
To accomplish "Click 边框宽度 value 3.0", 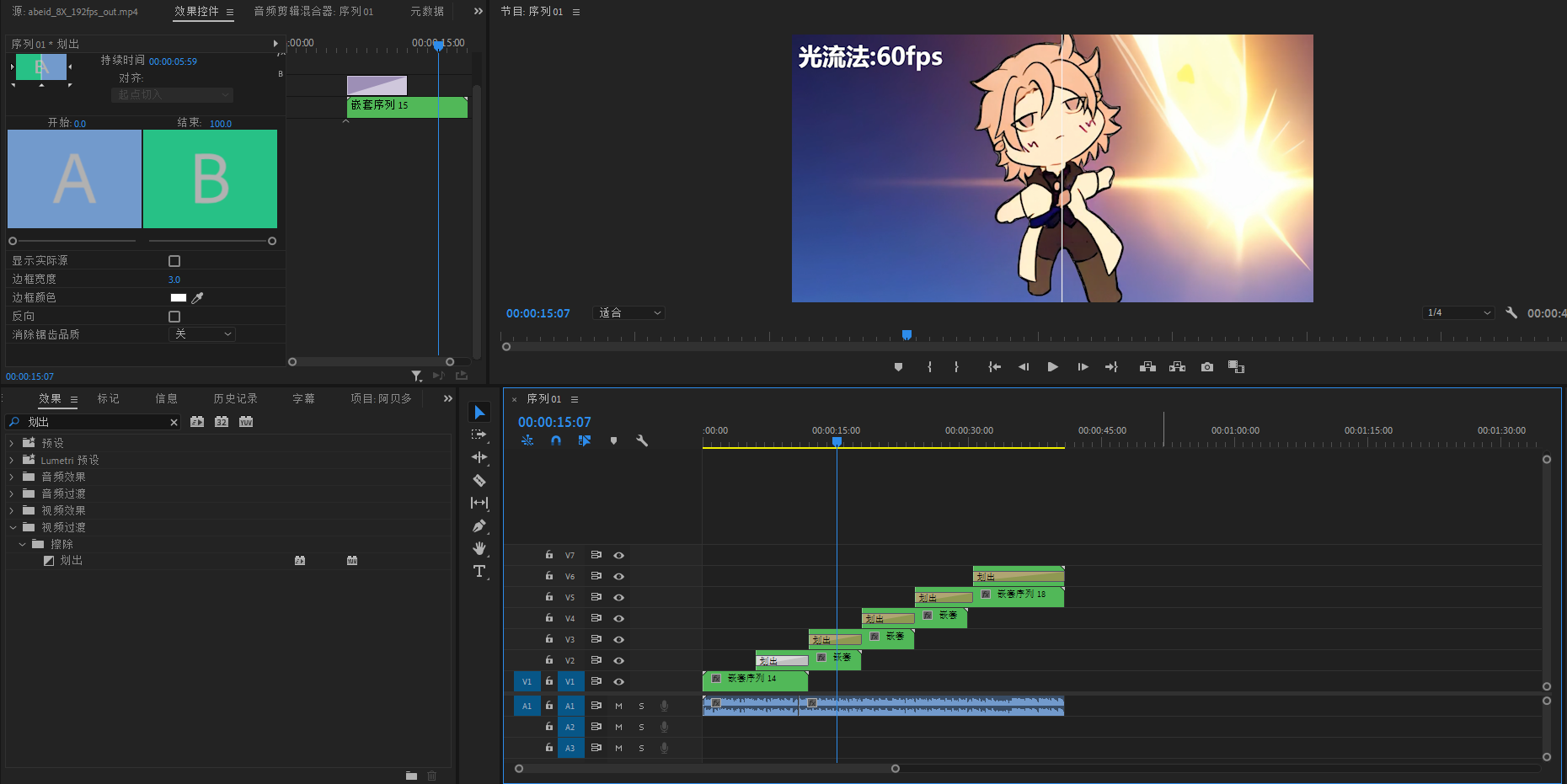I will [174, 280].
